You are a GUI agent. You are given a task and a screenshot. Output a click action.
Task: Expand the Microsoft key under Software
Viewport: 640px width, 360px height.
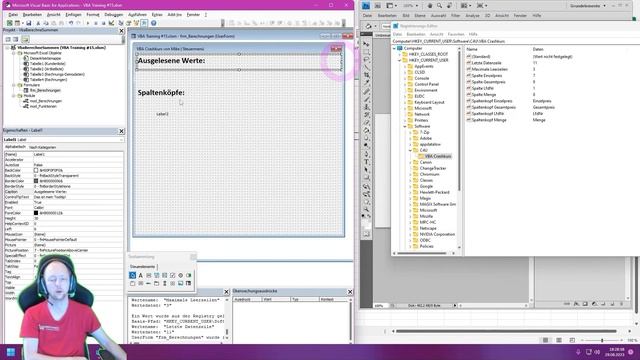tap(411, 210)
